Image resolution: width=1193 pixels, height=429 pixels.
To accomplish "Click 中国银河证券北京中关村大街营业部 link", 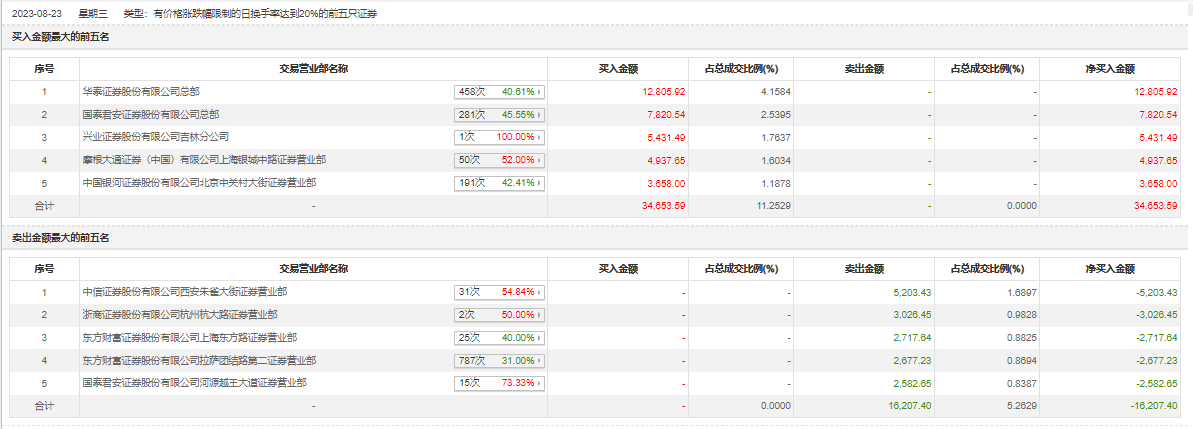I will [x=199, y=183].
